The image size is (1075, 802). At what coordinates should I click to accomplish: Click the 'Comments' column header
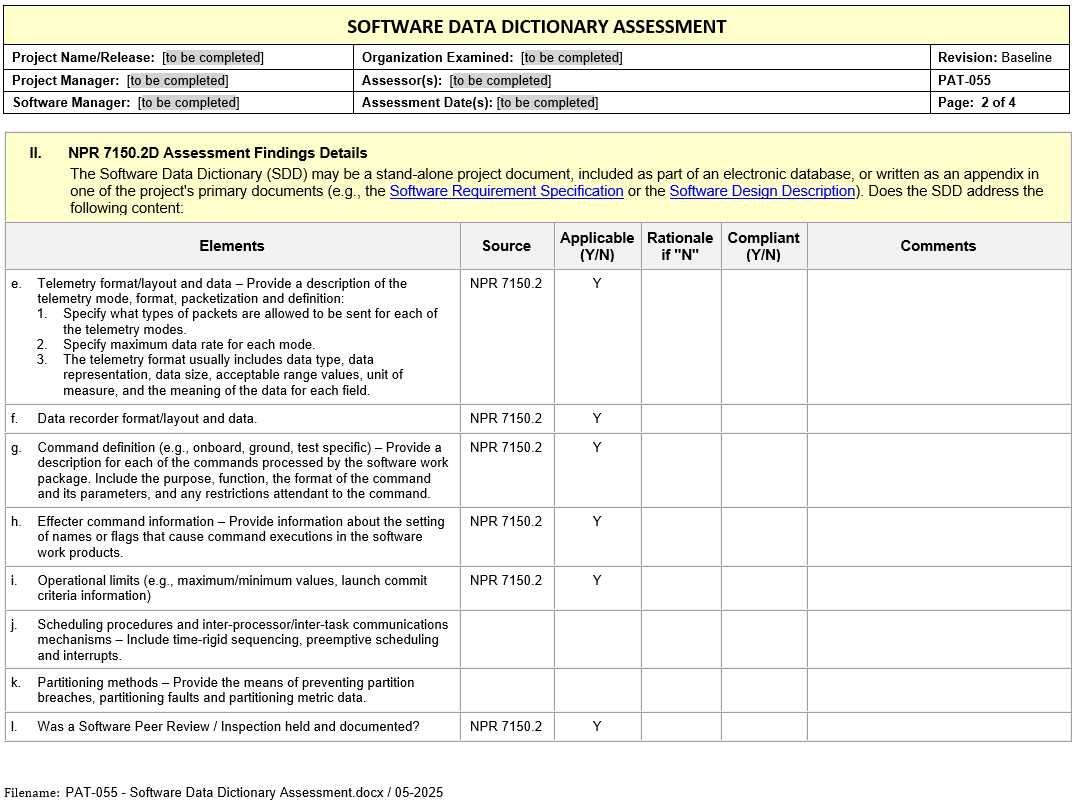pos(938,246)
